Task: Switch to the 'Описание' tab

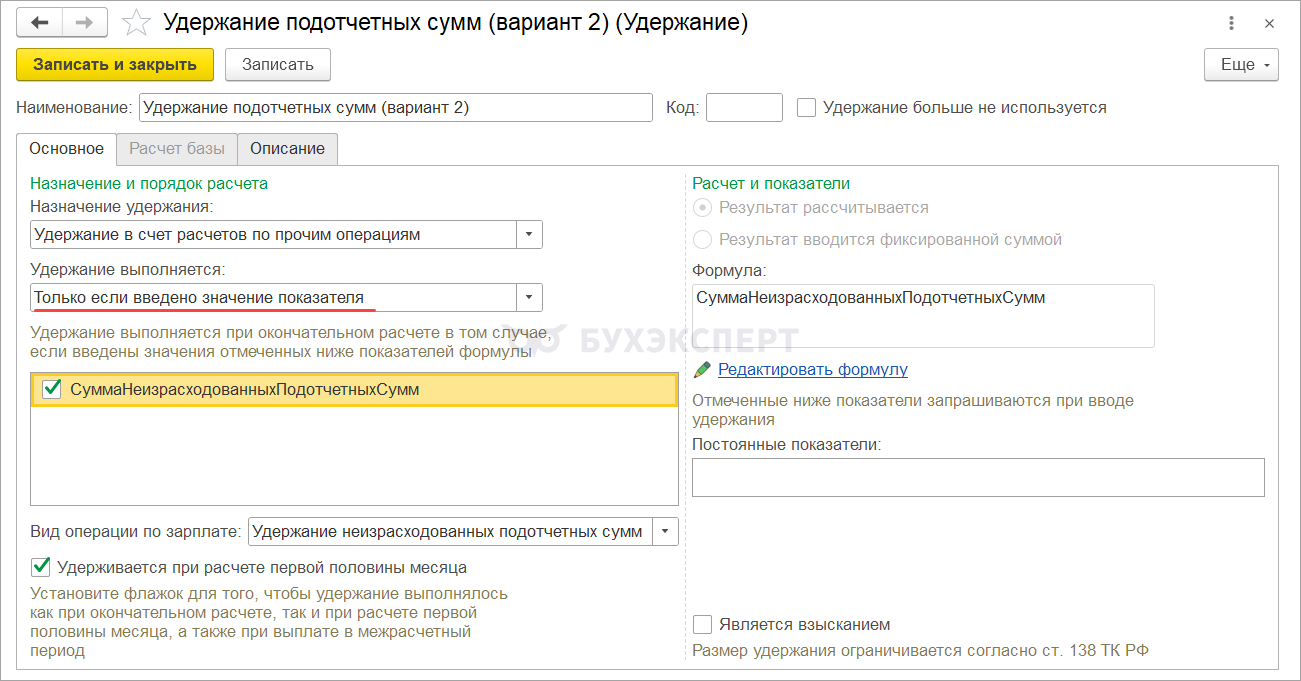Action: 287,149
